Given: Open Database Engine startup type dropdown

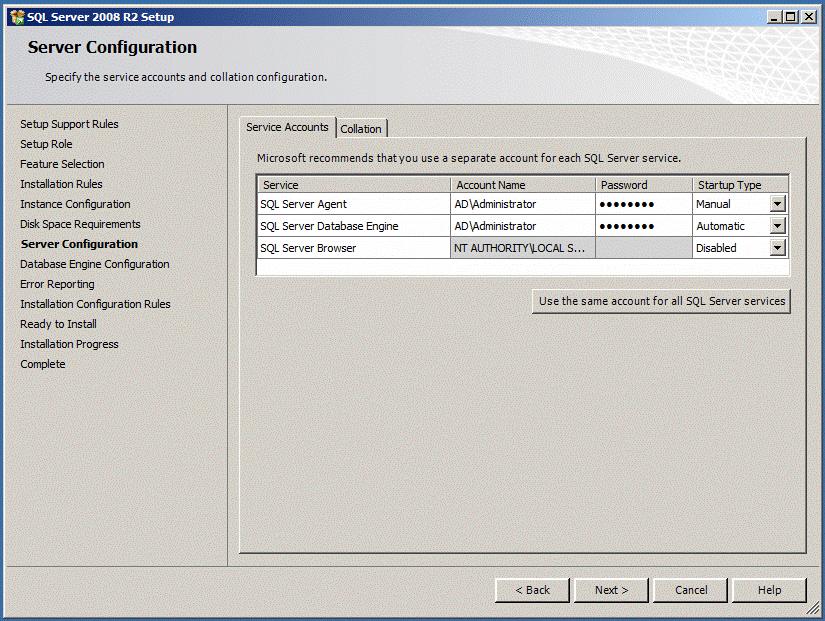Looking at the screenshot, I should pyautogui.click(x=779, y=226).
